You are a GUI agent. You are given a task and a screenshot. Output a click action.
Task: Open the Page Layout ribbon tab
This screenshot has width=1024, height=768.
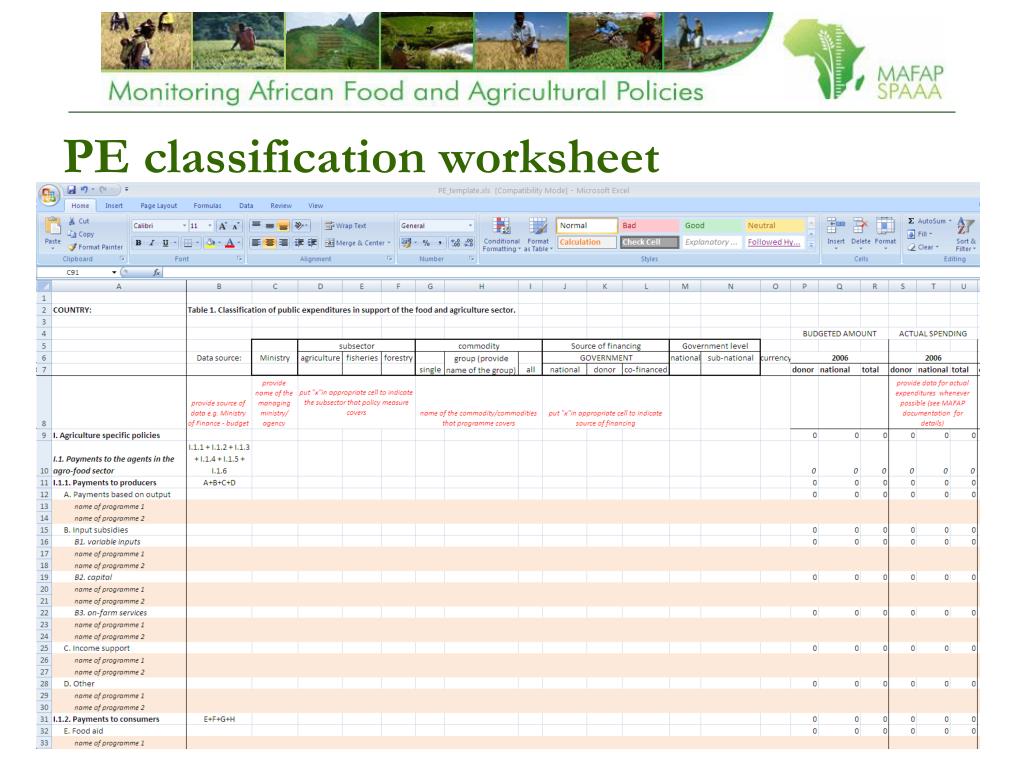159,206
